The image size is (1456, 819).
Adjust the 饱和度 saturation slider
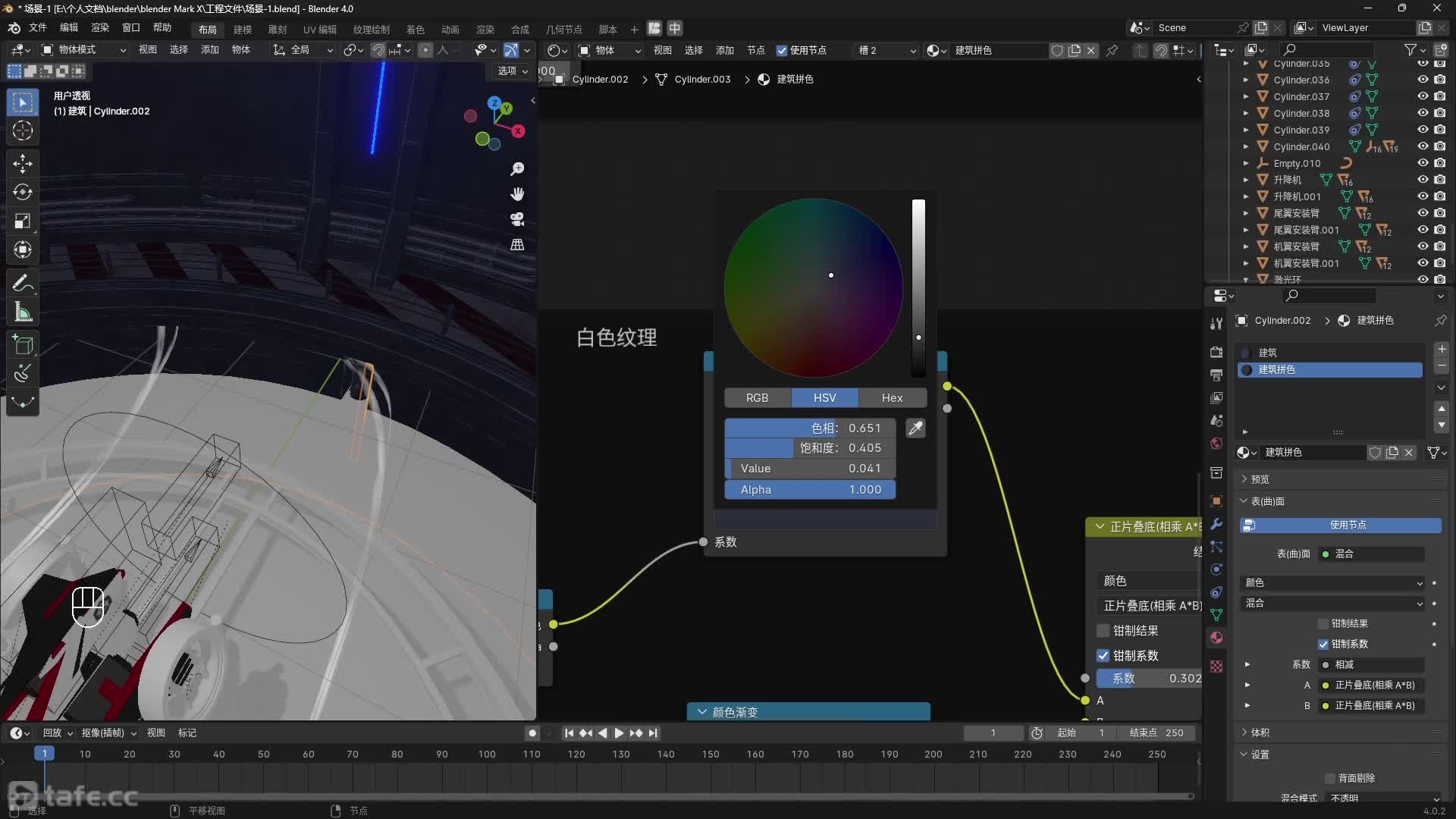(810, 448)
